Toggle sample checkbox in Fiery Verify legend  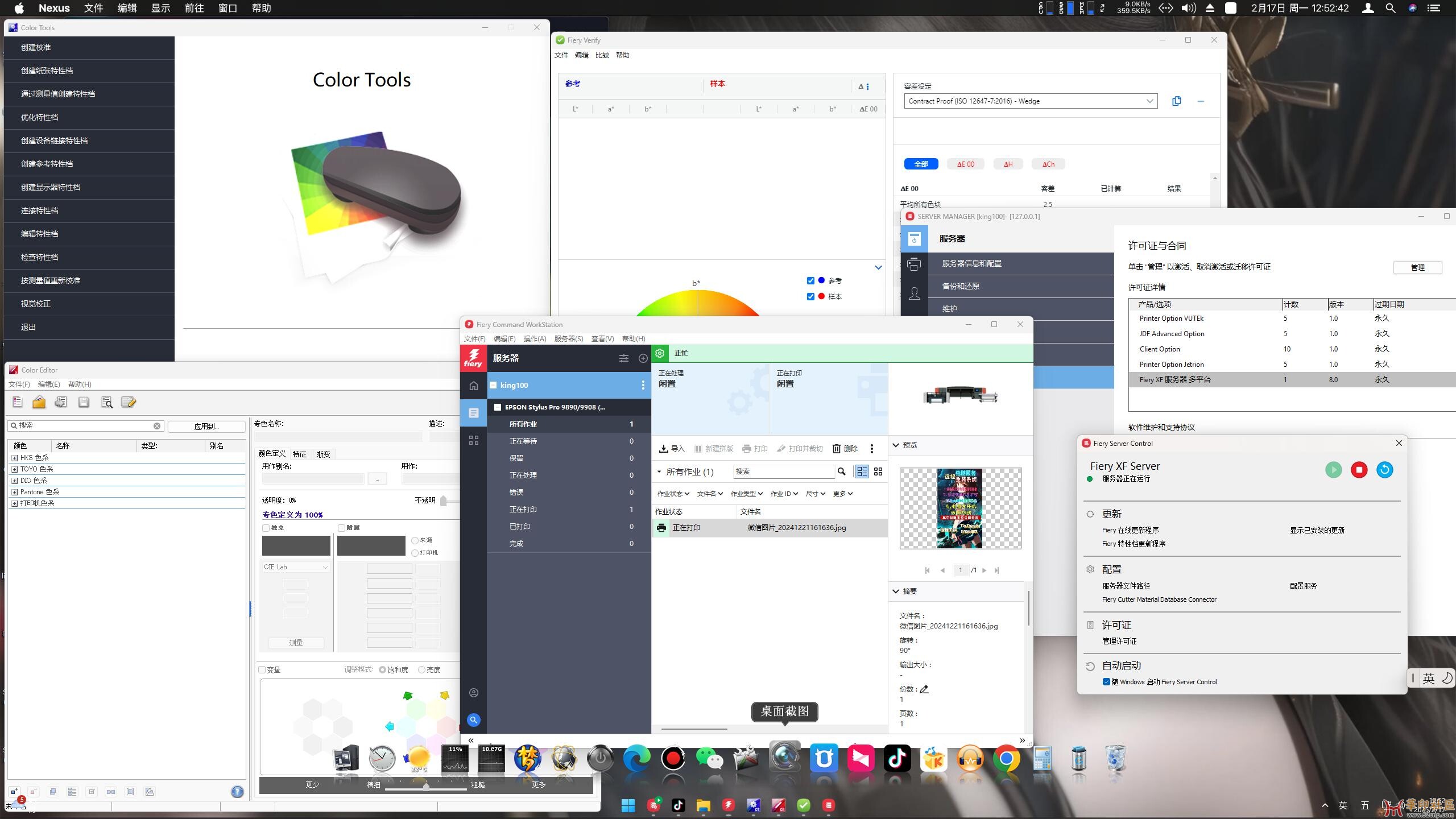(810, 296)
